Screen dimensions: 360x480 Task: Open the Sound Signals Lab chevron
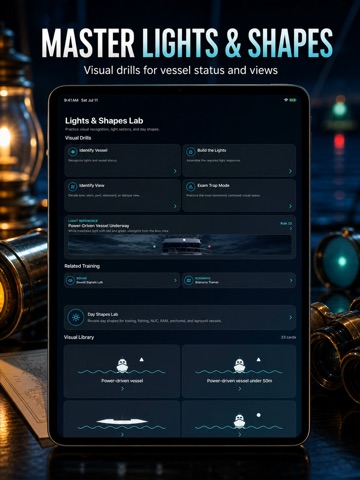point(175,280)
